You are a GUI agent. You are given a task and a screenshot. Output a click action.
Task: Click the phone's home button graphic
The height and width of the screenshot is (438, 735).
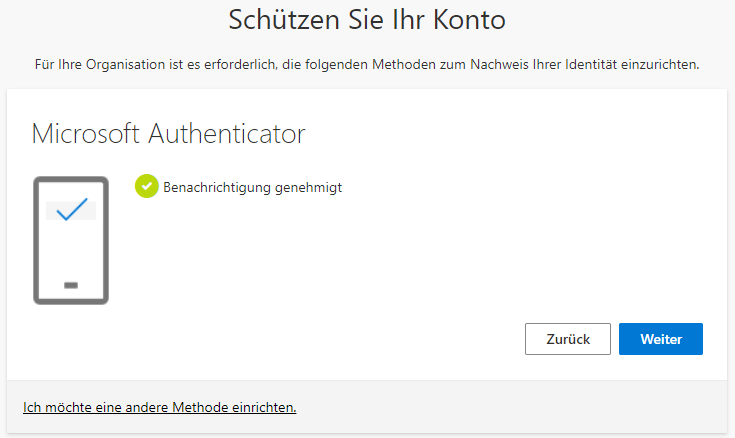[71, 285]
